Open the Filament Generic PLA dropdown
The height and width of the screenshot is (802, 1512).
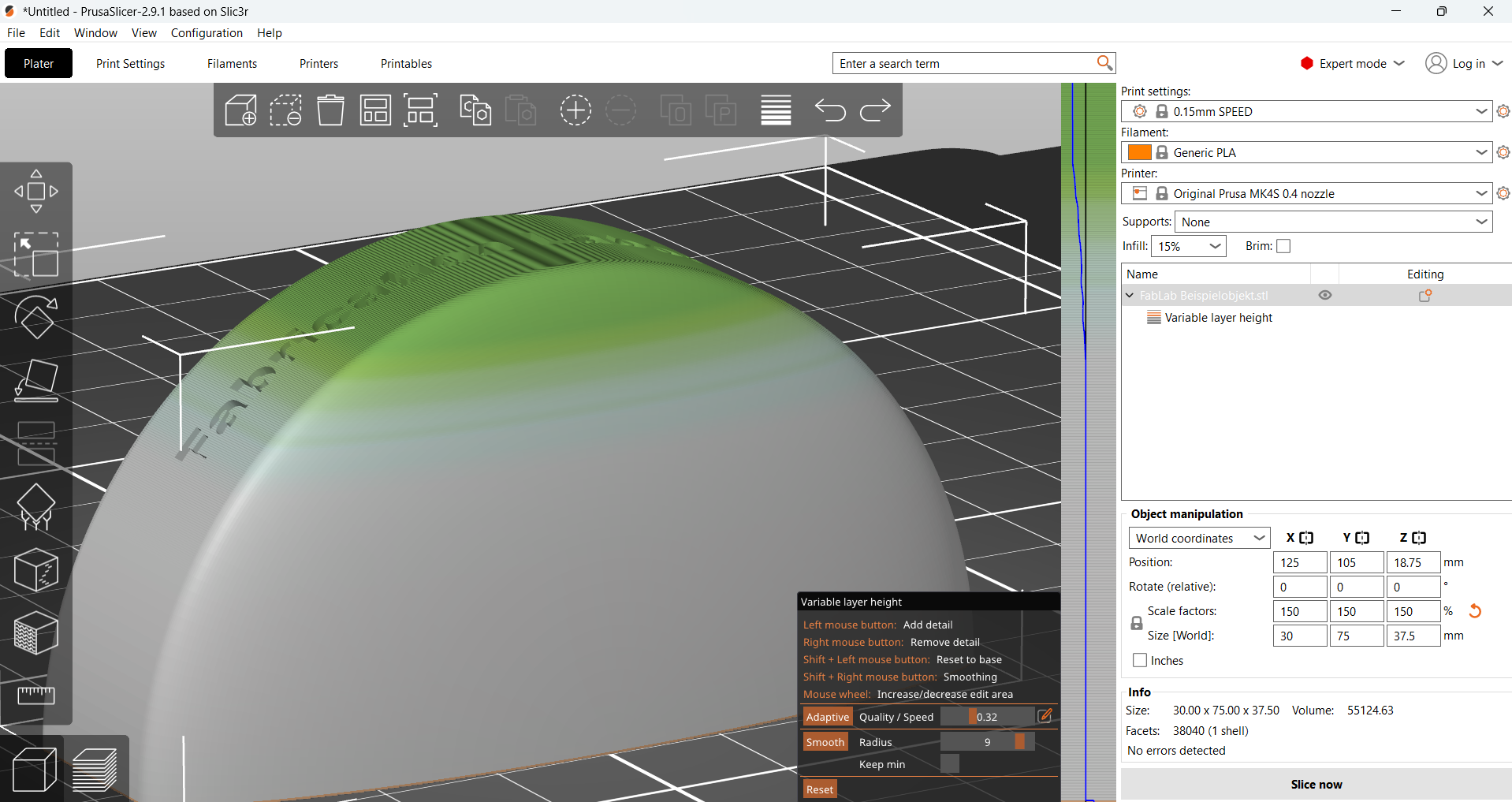1307,153
